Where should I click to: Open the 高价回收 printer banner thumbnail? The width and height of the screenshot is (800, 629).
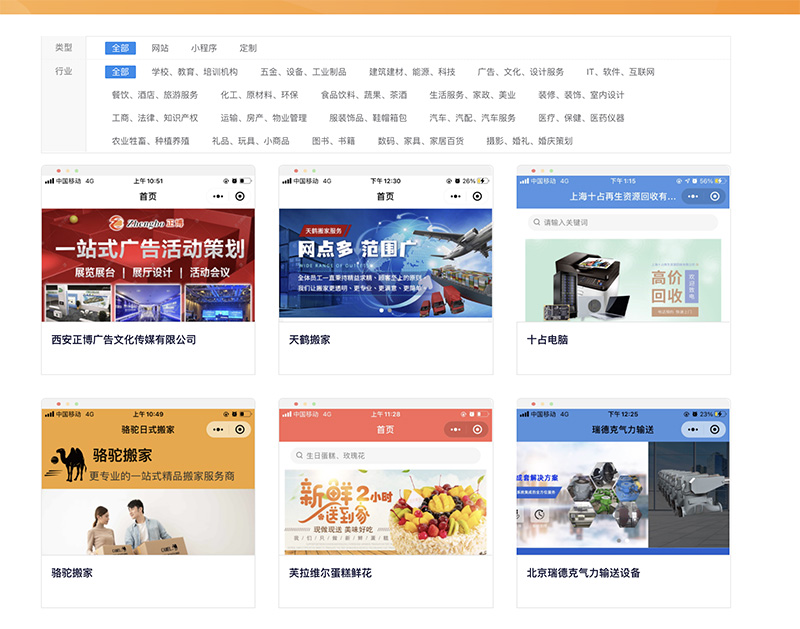[623, 280]
